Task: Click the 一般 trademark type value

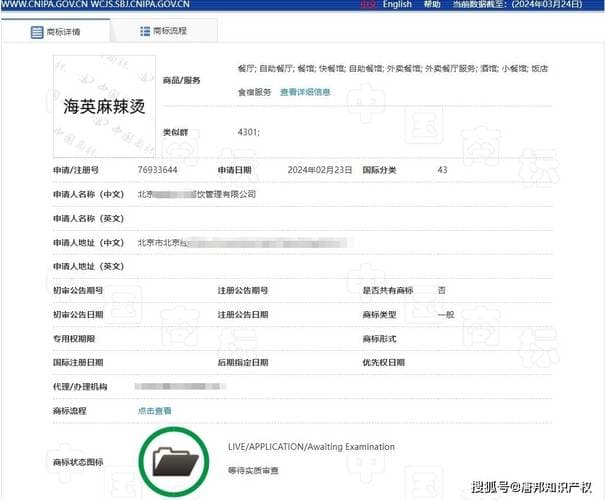Action: tap(446, 315)
